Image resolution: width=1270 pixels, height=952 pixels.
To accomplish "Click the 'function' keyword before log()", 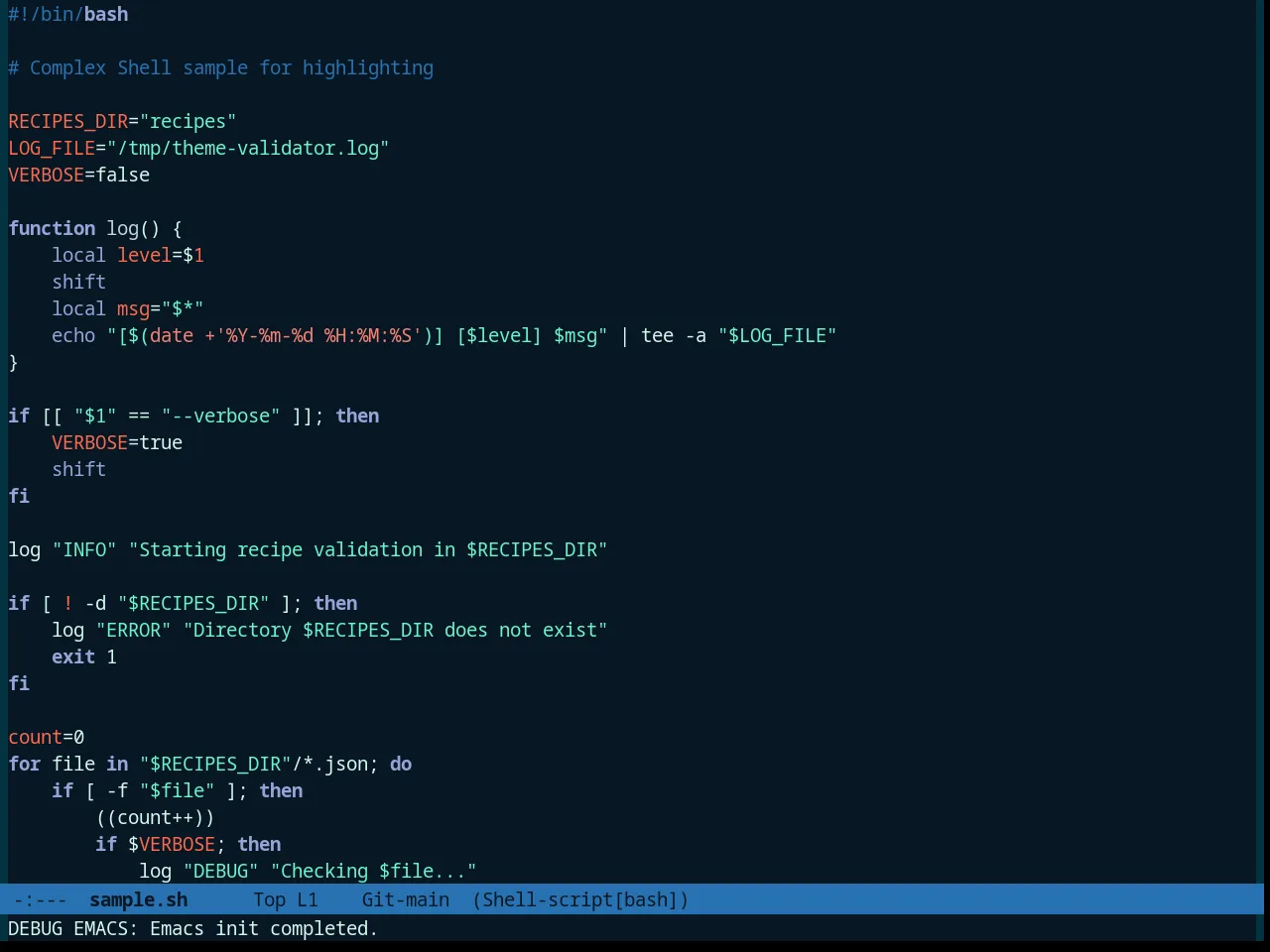I will click(52, 228).
